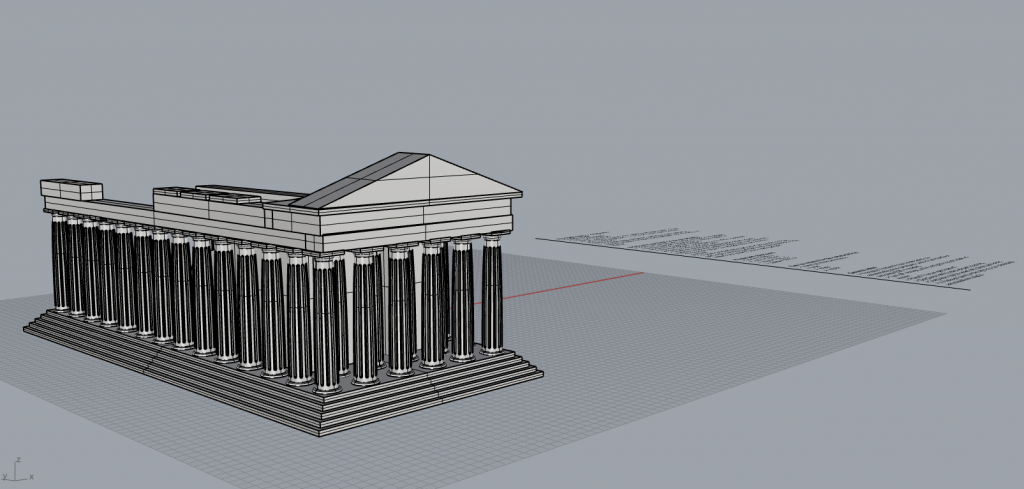Viewport: 1024px width, 489px height.
Task: Select the far-left column of the side colonnade
Action: 60,262
